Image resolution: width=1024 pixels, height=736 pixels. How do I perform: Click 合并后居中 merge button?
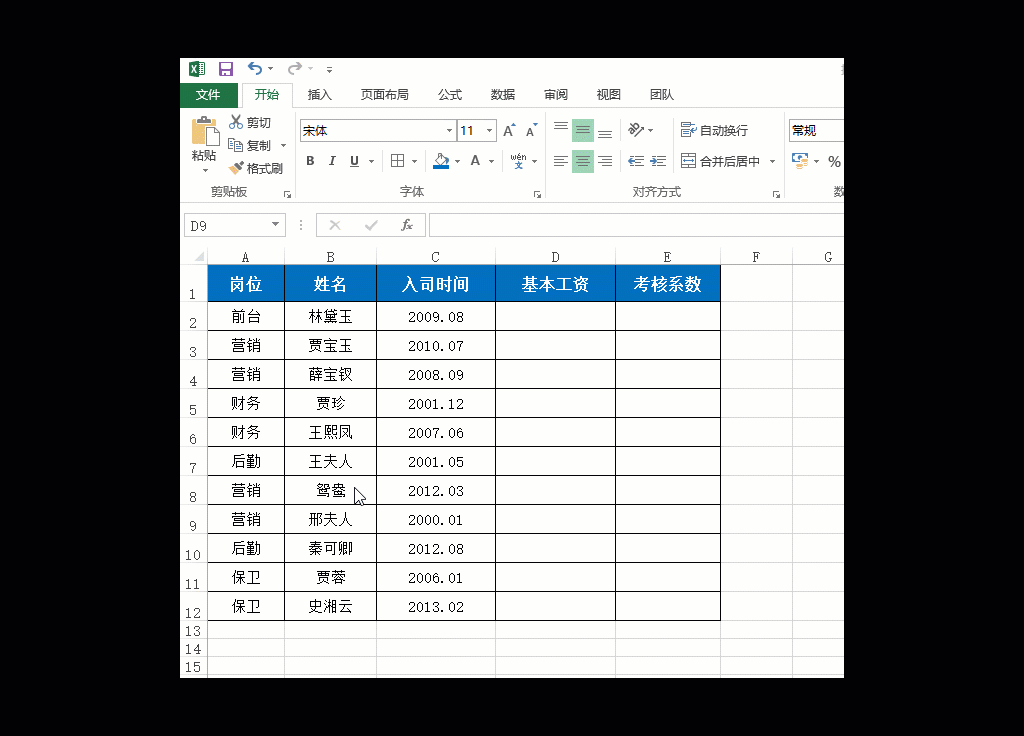click(x=720, y=161)
